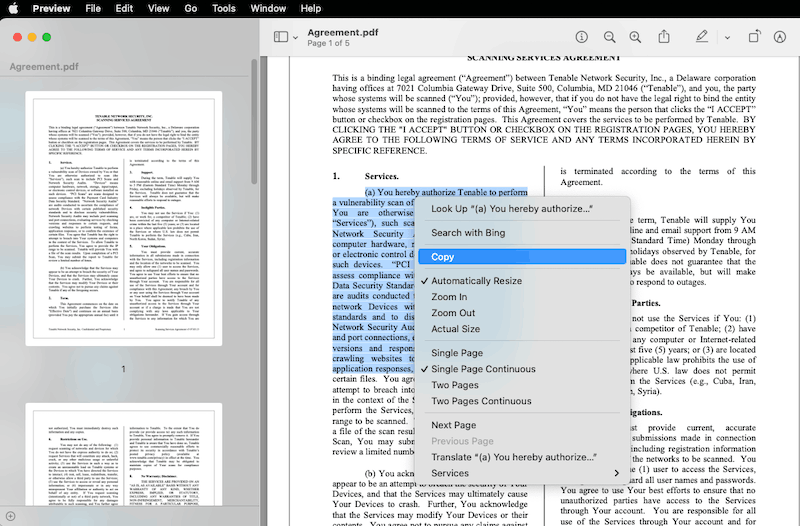This screenshot has width=800, height=526.
Task: Toggle Automatically Resize in context menu
Action: [476, 281]
